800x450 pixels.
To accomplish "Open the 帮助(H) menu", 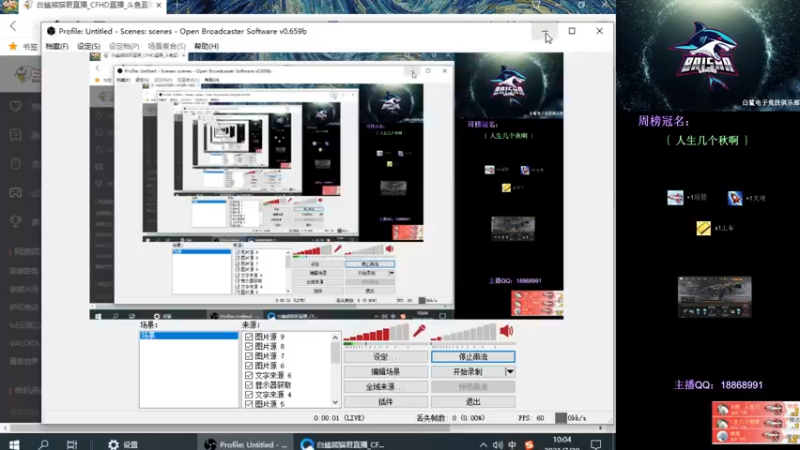I will (206, 46).
